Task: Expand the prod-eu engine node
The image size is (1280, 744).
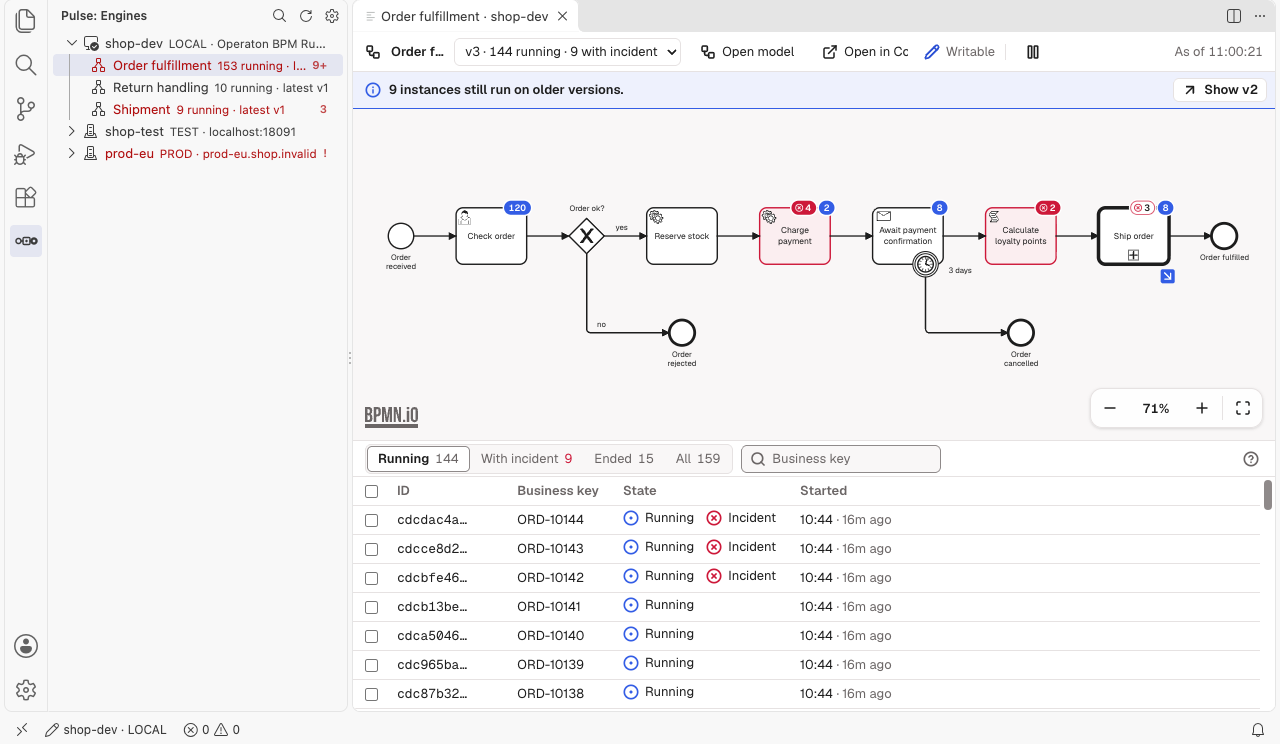Action: coord(72,153)
